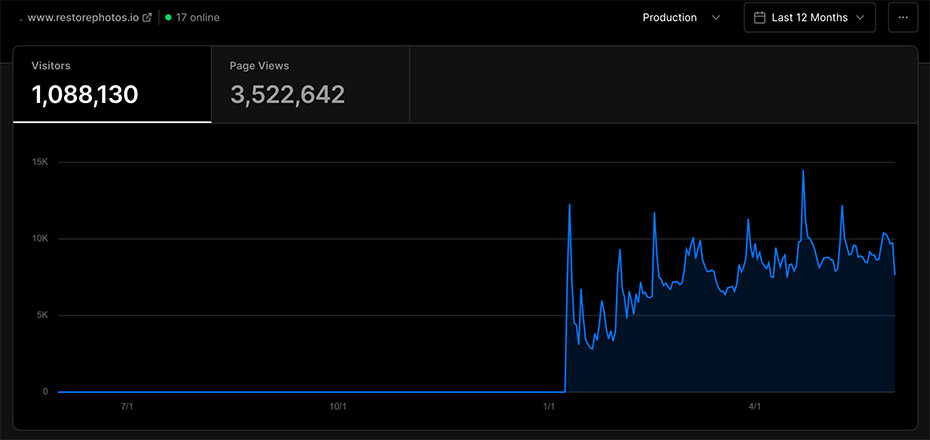Click the calendar icon in the date range button
This screenshot has width=930, height=440.
point(759,18)
